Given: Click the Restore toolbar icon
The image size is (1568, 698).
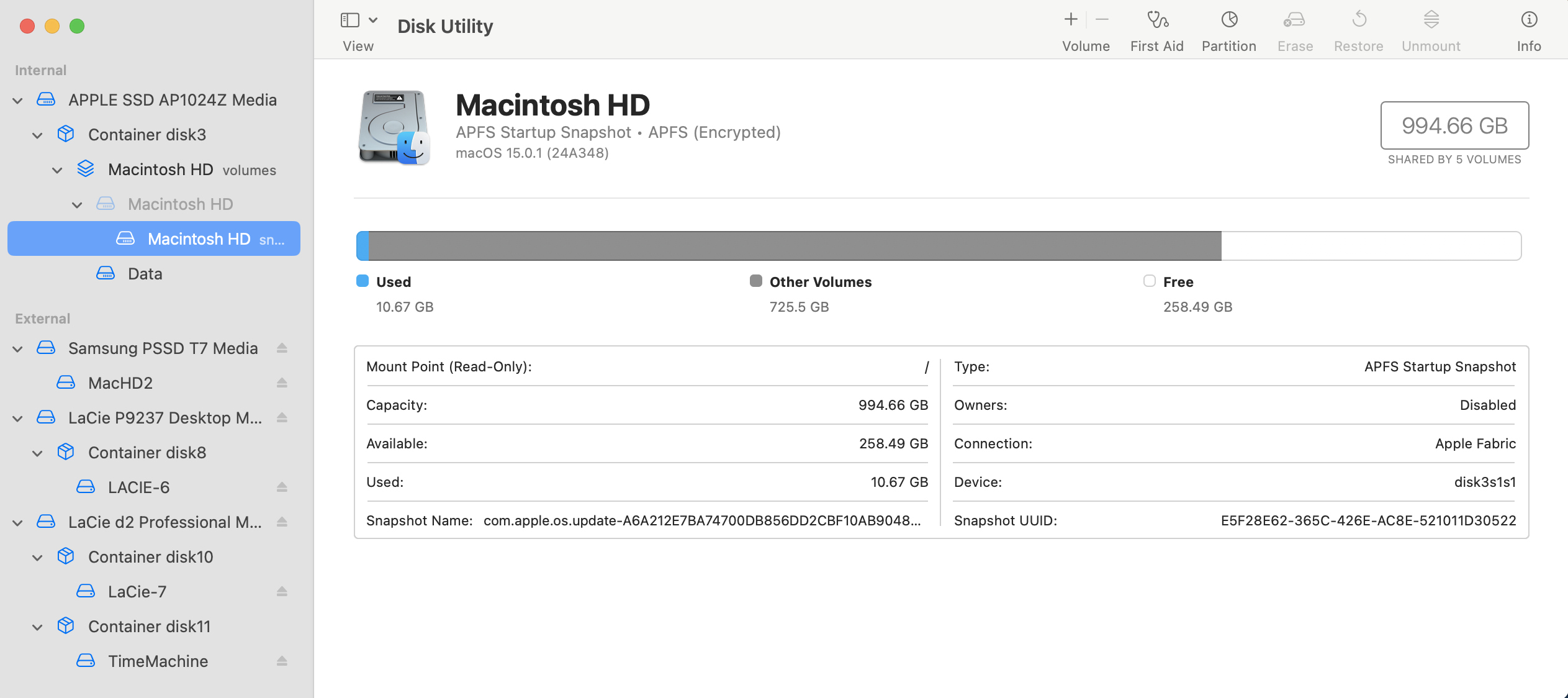Looking at the screenshot, I should click(x=1359, y=20).
